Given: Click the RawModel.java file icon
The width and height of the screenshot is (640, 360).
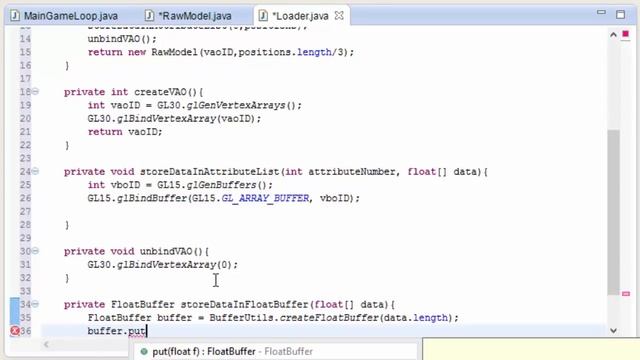Looking at the screenshot, I should point(149,16).
